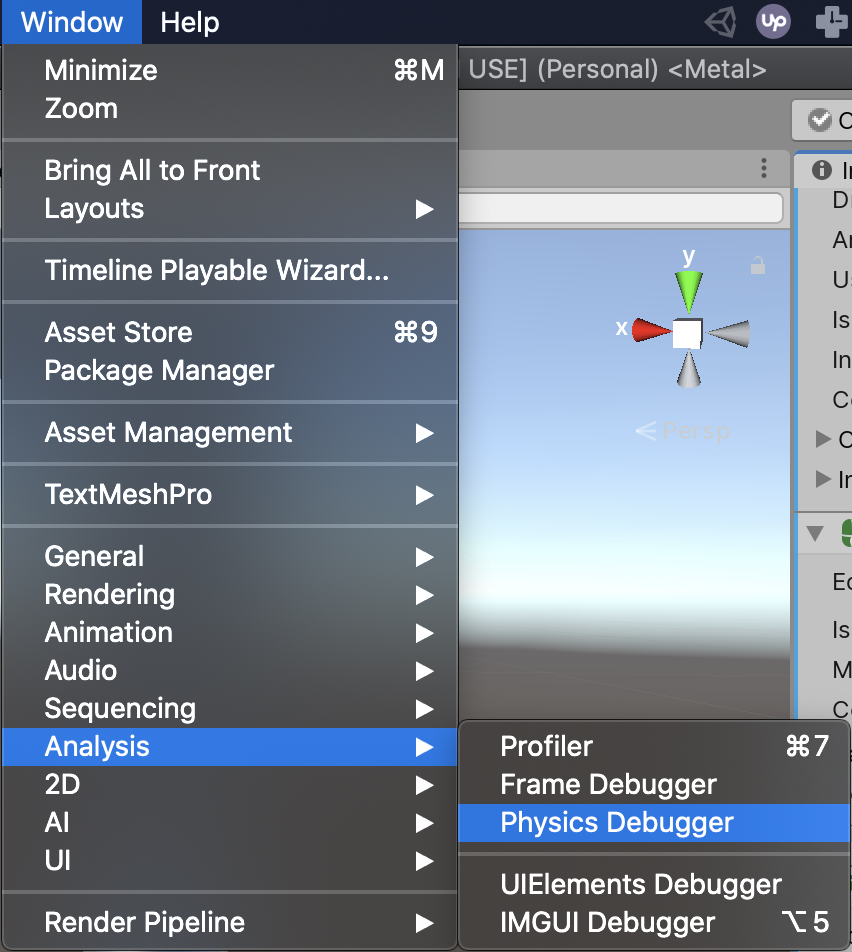The image size is (852, 952).
Task: Click the red X axis gizmo cone
Action: pos(651,331)
